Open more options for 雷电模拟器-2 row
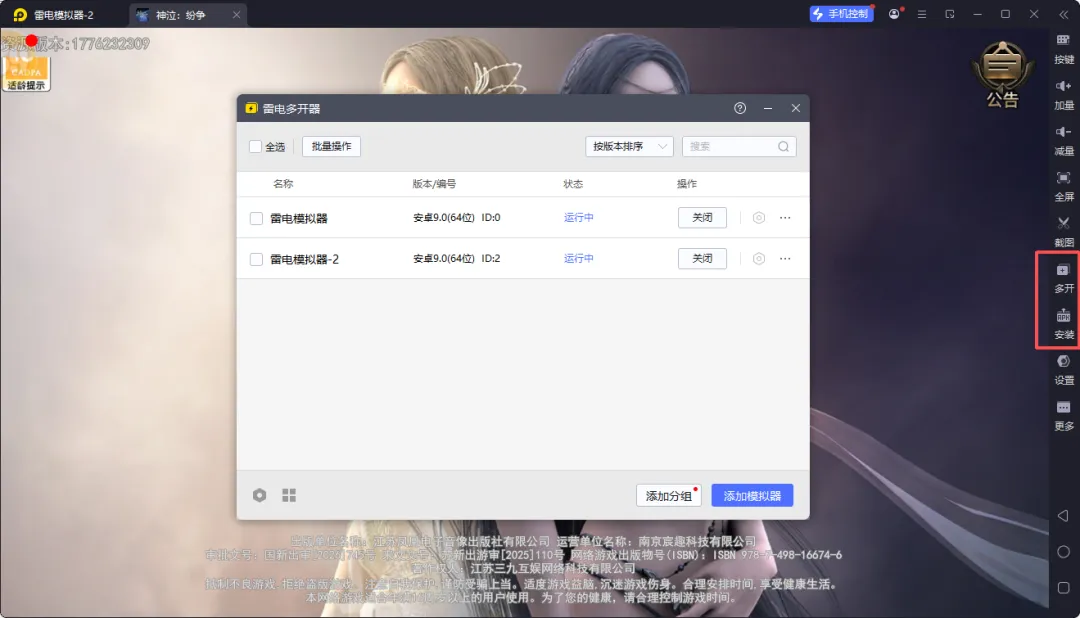 pos(785,258)
